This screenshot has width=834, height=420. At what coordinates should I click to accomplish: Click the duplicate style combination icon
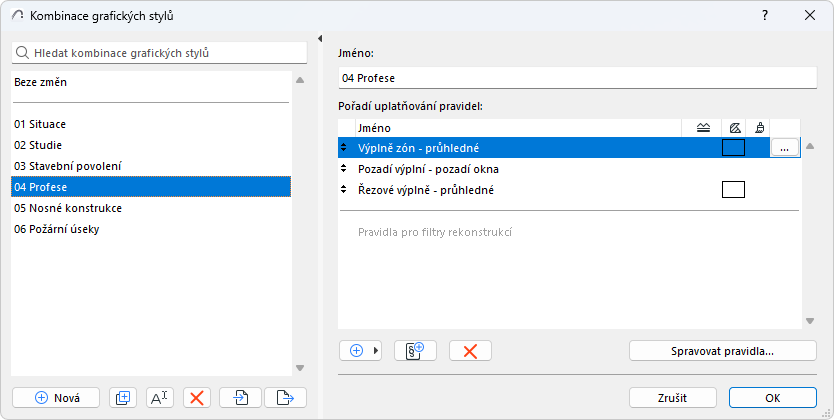pos(123,397)
